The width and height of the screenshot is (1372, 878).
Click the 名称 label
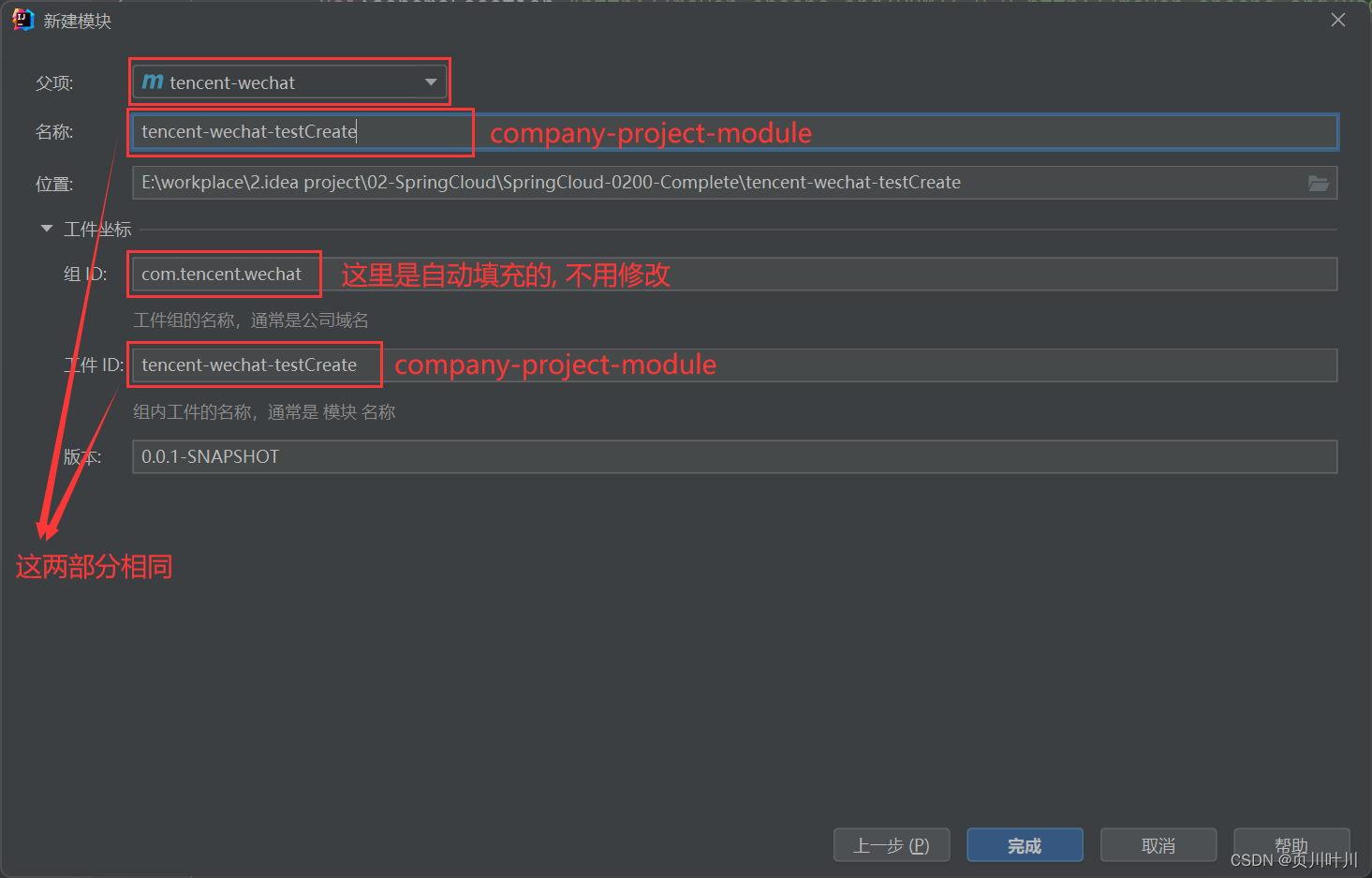tap(54, 132)
